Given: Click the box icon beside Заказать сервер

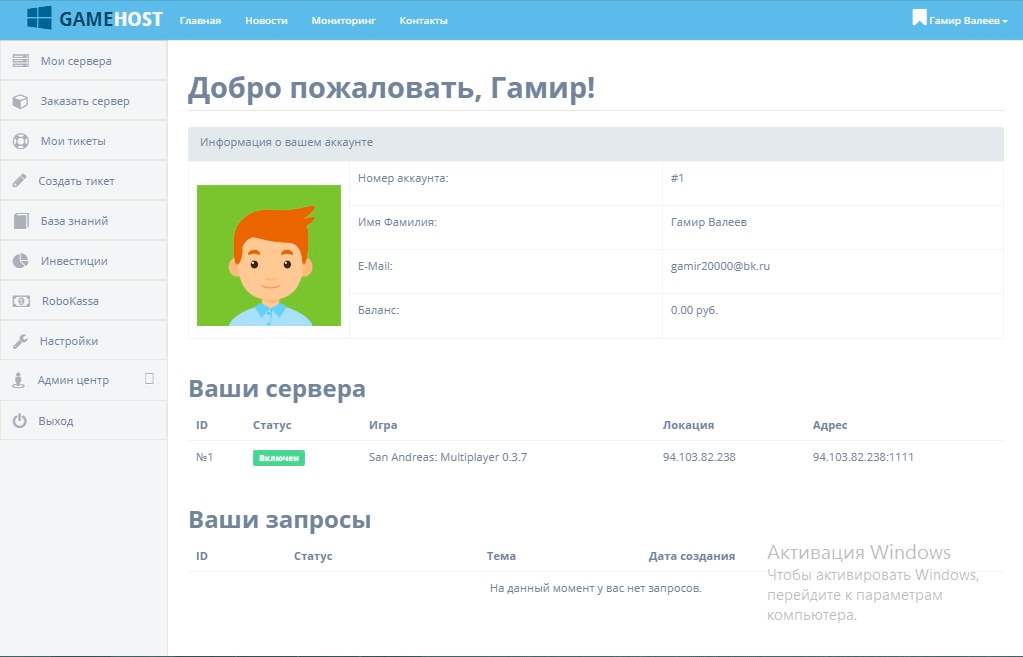Looking at the screenshot, I should (x=20, y=101).
